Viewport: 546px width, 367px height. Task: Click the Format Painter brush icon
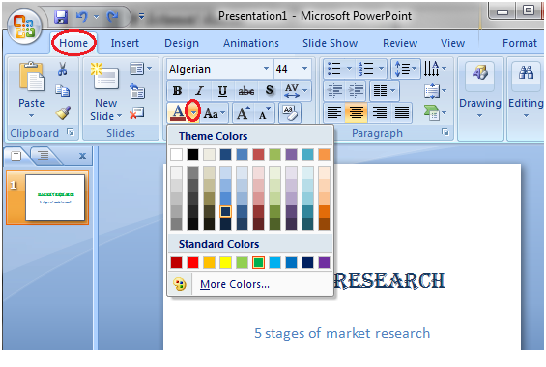(x=63, y=113)
